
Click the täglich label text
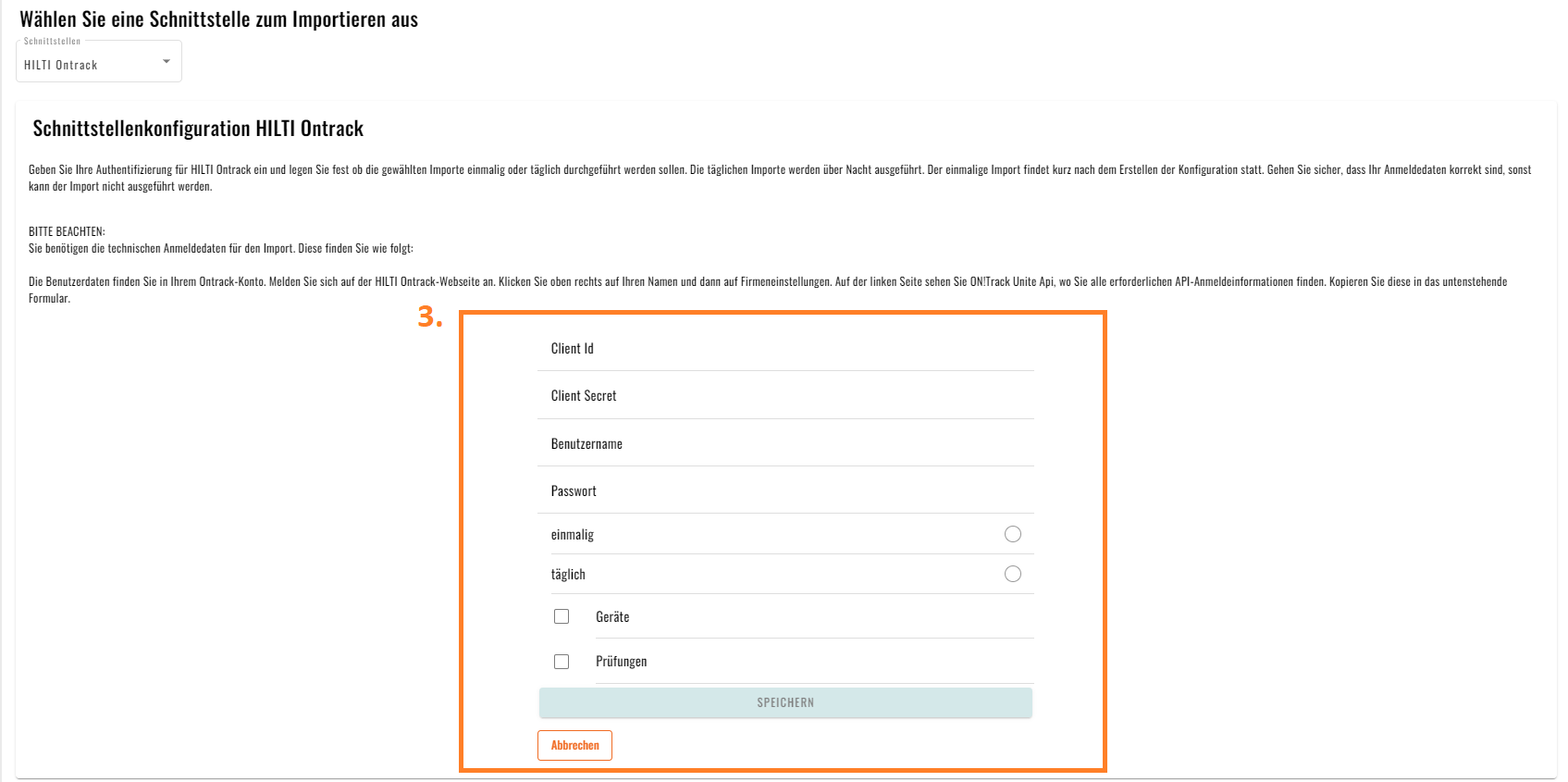click(x=568, y=575)
